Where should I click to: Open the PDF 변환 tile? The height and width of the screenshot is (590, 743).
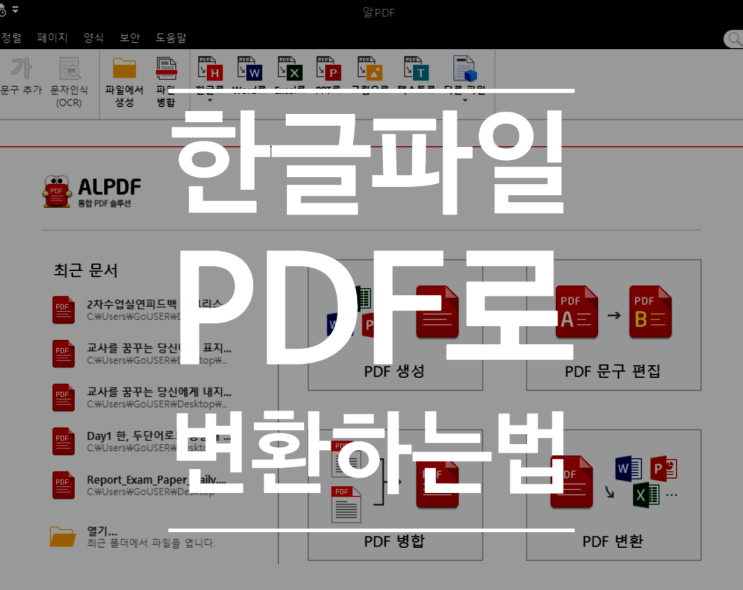click(614, 495)
